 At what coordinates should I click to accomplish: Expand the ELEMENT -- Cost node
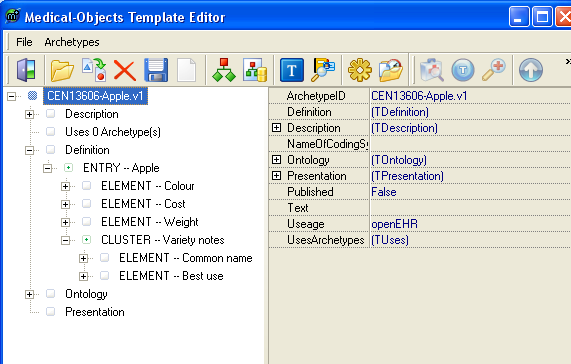point(66,204)
